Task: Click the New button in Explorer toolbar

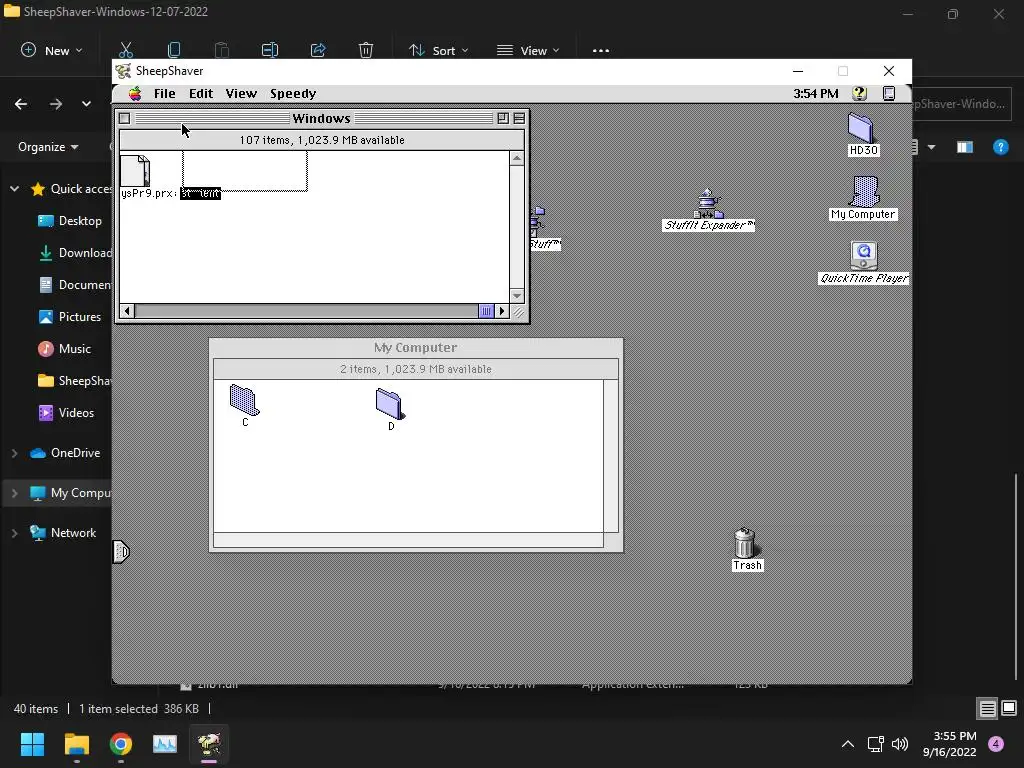Action: pos(52,50)
